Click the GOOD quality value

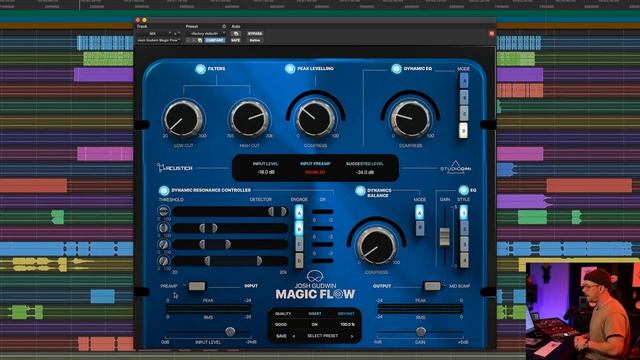281,324
